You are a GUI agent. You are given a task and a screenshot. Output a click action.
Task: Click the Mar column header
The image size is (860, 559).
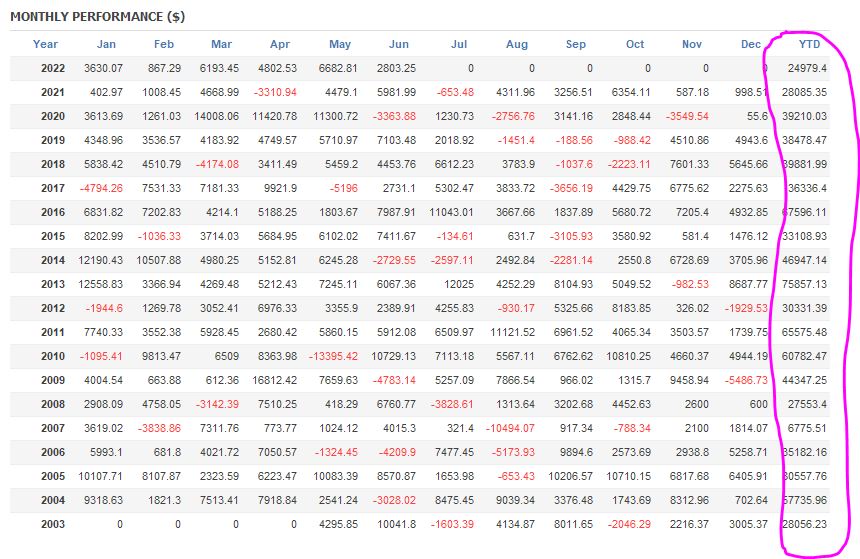221,44
